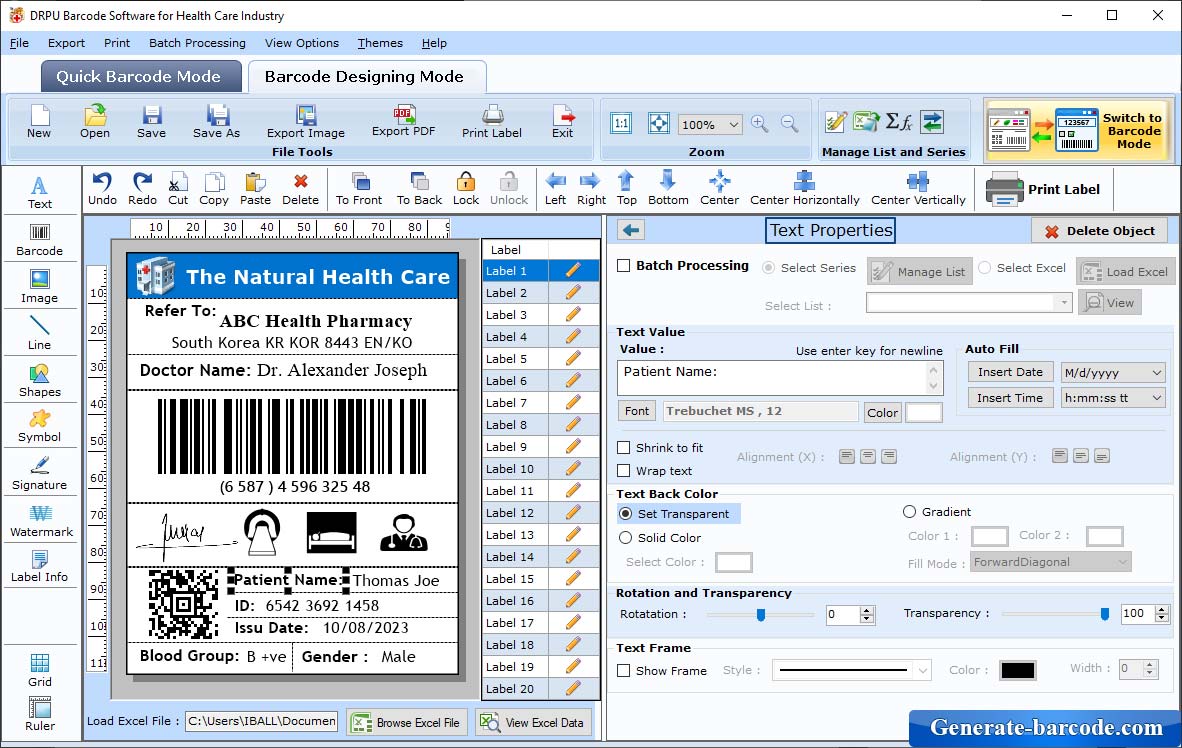Insert a Watermark on the label
This screenshot has width=1182, height=748.
tap(40, 520)
